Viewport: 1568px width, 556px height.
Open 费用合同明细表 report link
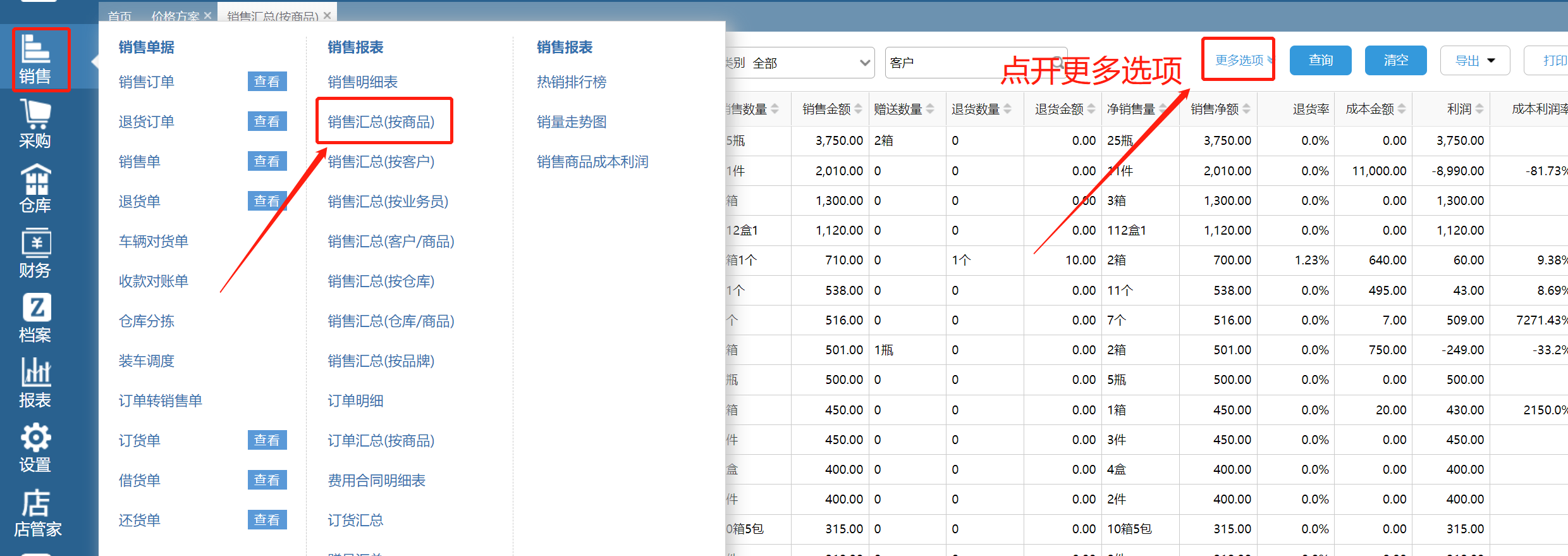pyautogui.click(x=376, y=480)
